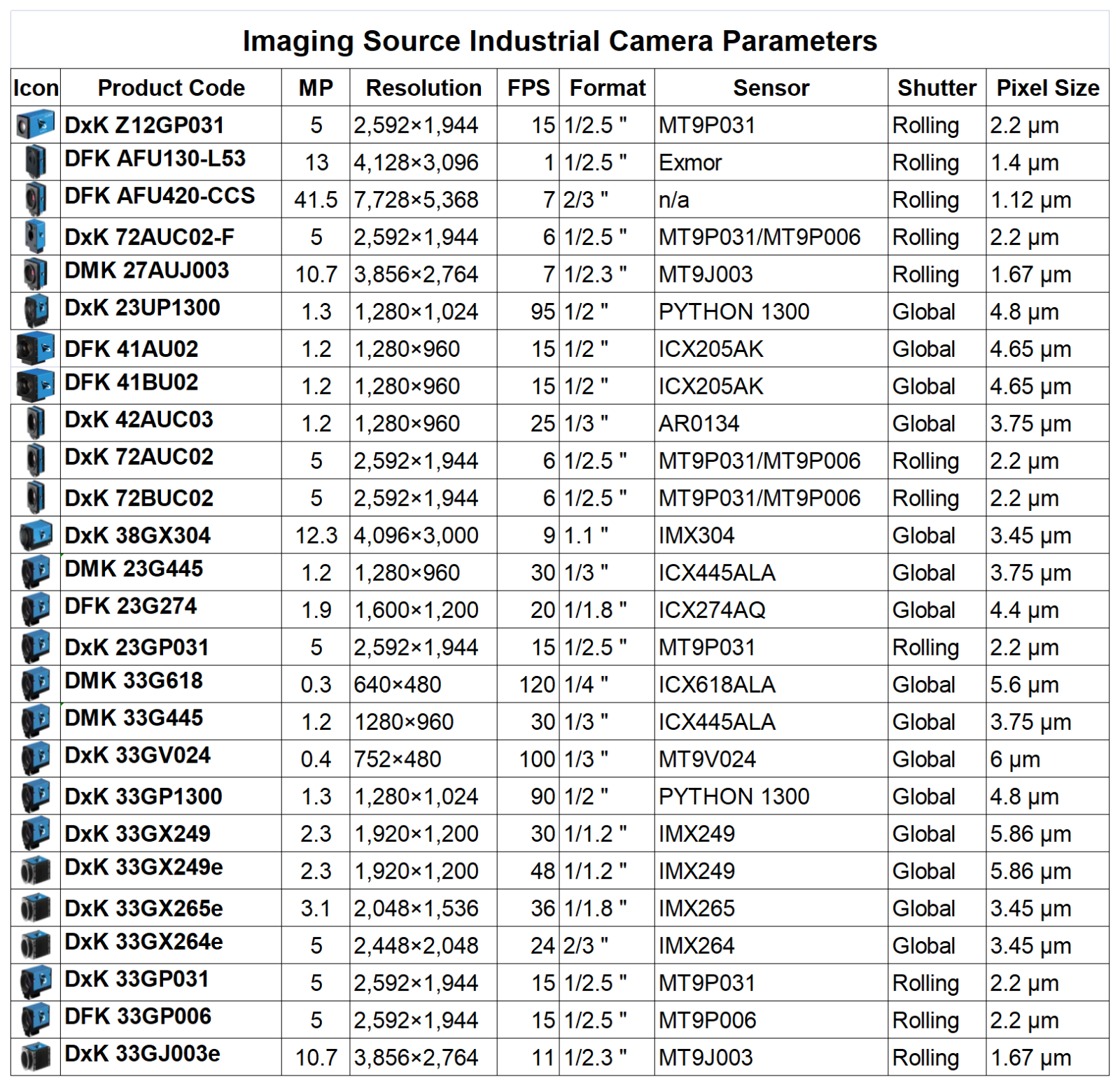Select the DxK 33GJ003e camera icon
The image size is (1120, 1086).
36,1056
